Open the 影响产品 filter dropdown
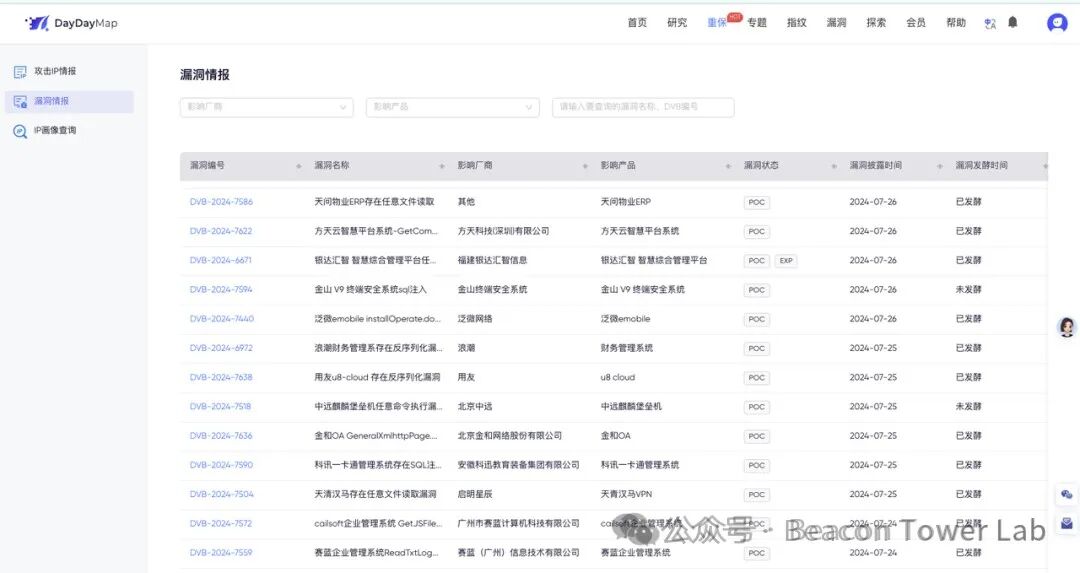Viewport: 1080px width, 573px height. (x=453, y=107)
